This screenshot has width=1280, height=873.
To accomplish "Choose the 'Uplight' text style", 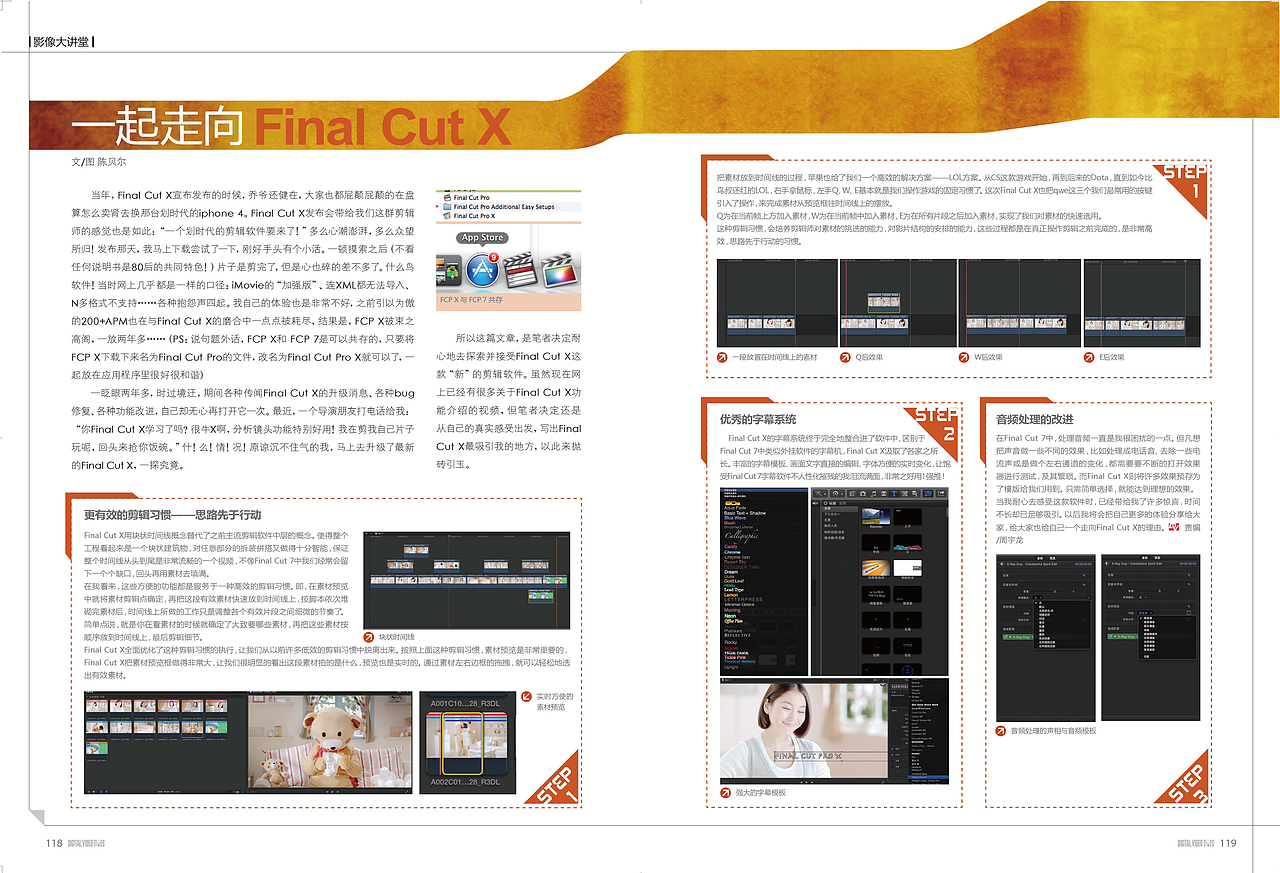I will pos(731,667).
